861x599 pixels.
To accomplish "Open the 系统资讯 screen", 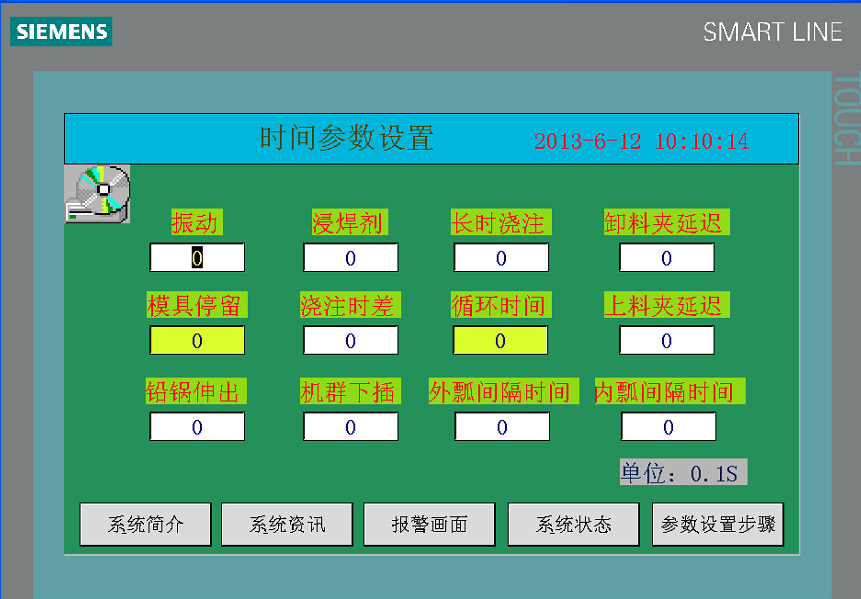I will [287, 524].
